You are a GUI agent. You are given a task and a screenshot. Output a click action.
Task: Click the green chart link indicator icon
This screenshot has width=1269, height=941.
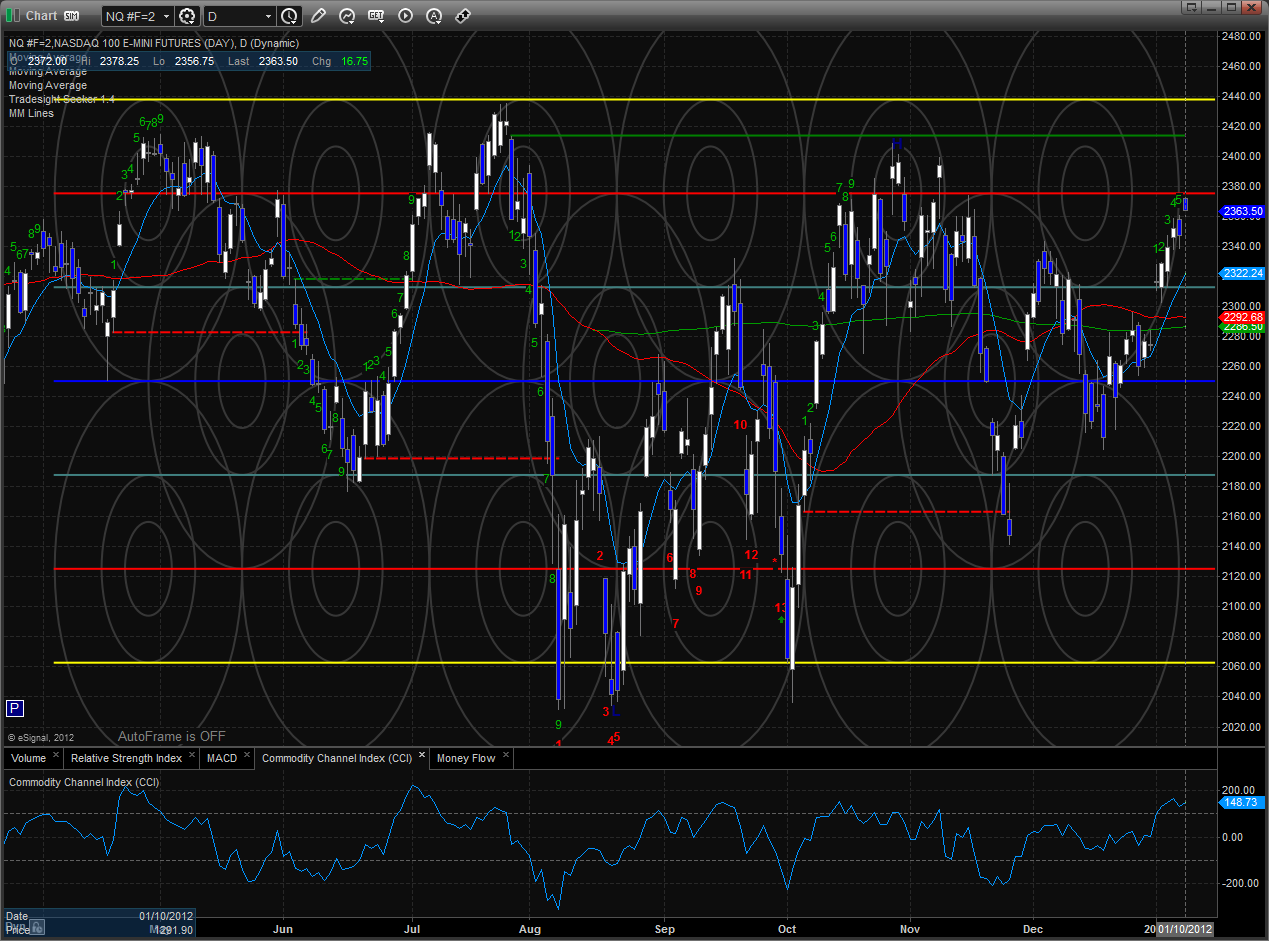click(x=12, y=15)
